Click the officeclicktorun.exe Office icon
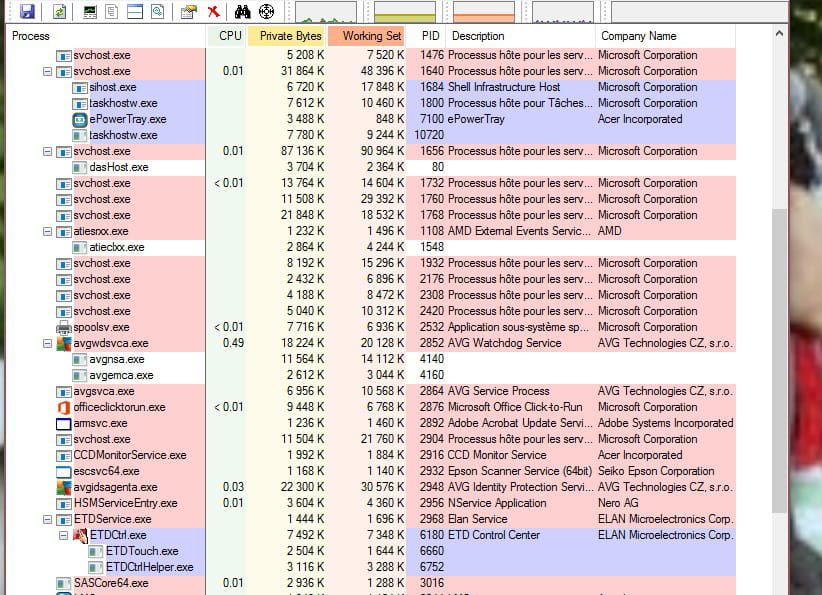Screen dimensions: 822x595 (63, 408)
